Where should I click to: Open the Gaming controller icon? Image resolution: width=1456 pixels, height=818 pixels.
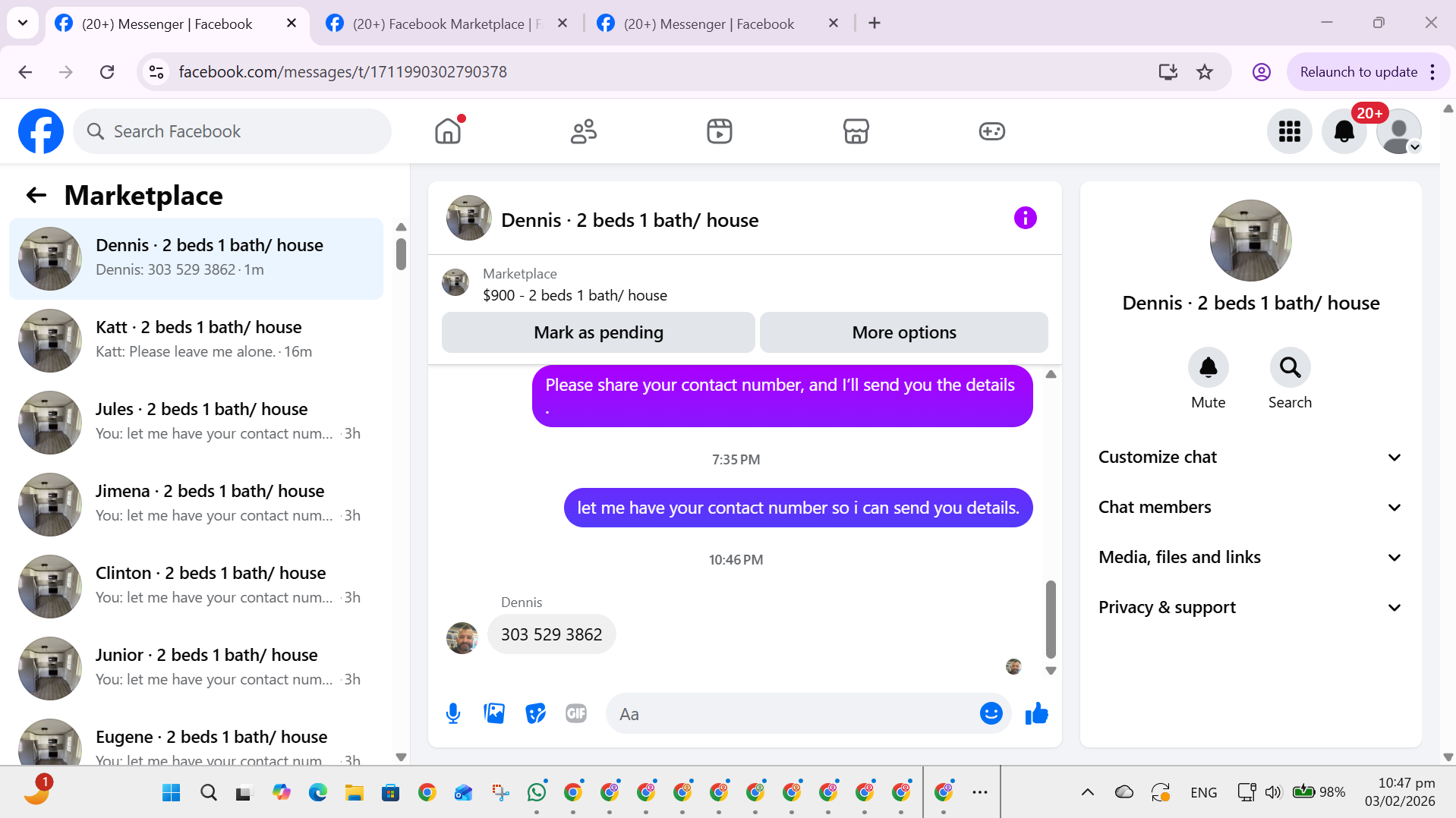(x=991, y=131)
